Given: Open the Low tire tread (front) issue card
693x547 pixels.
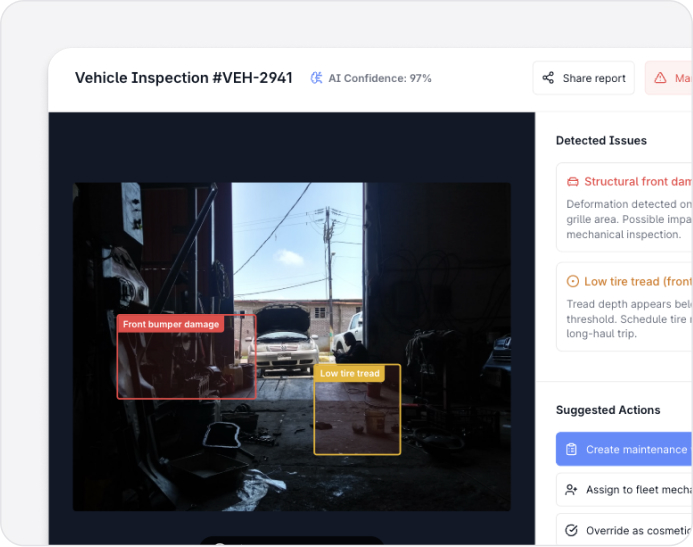Looking at the screenshot, I should (624, 307).
